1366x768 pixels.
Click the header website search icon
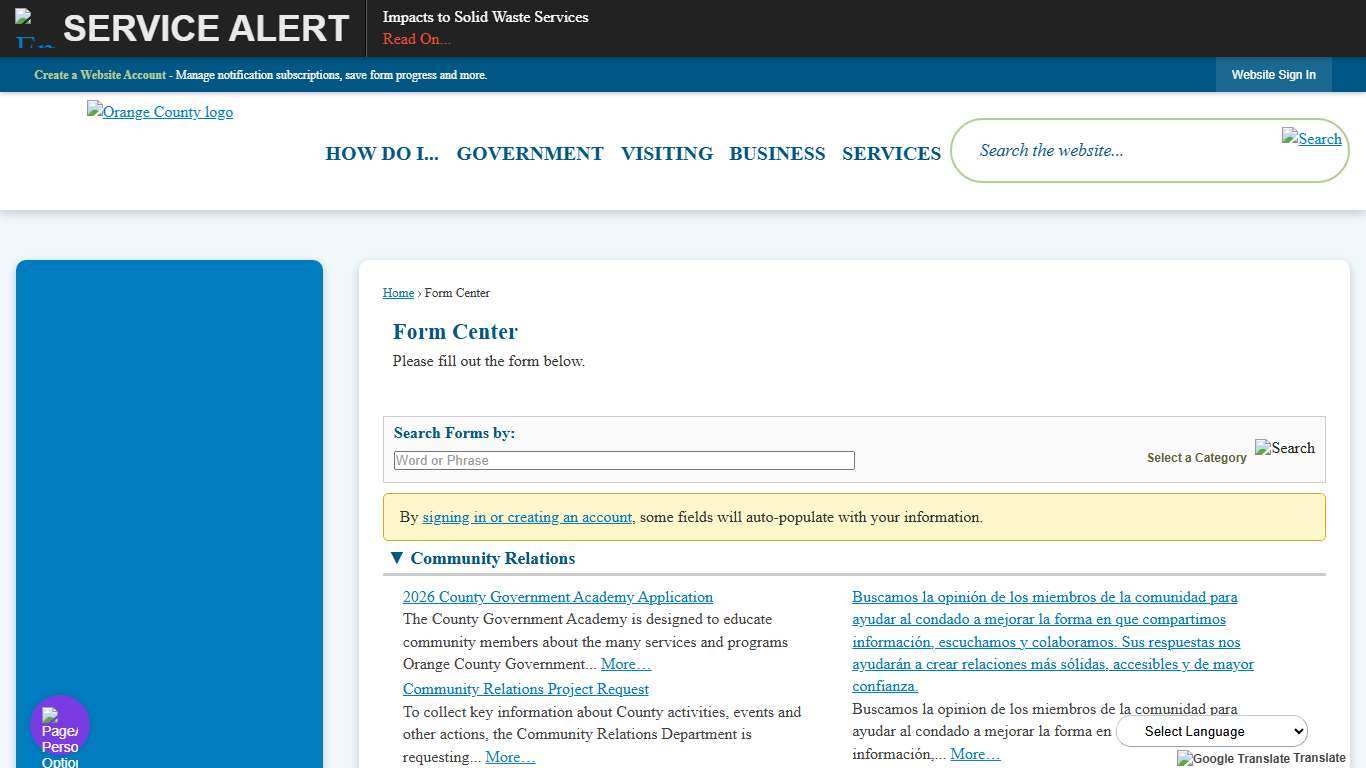pos(1311,139)
